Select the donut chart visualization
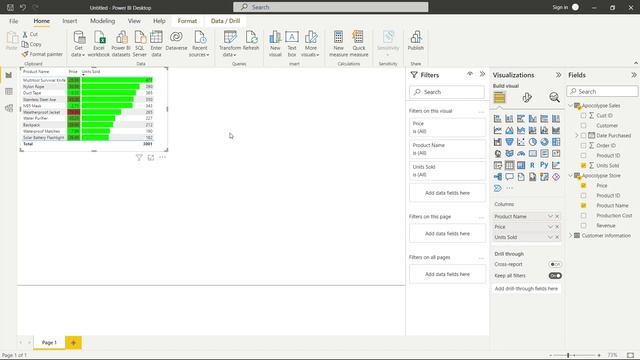 544,142
